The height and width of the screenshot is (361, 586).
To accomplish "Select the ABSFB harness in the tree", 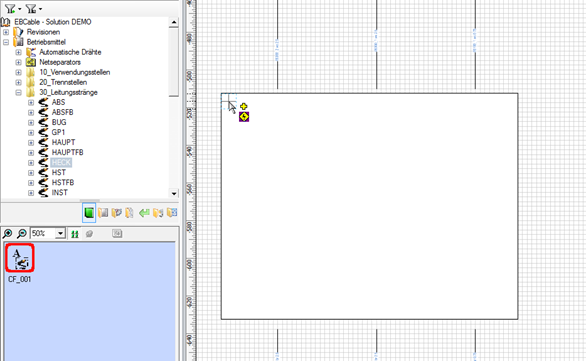I will (62, 112).
